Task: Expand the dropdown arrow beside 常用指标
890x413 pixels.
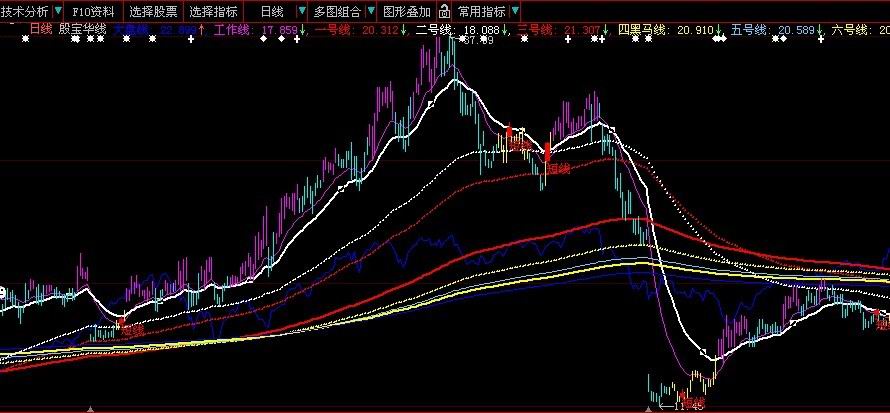Action: (x=514, y=11)
